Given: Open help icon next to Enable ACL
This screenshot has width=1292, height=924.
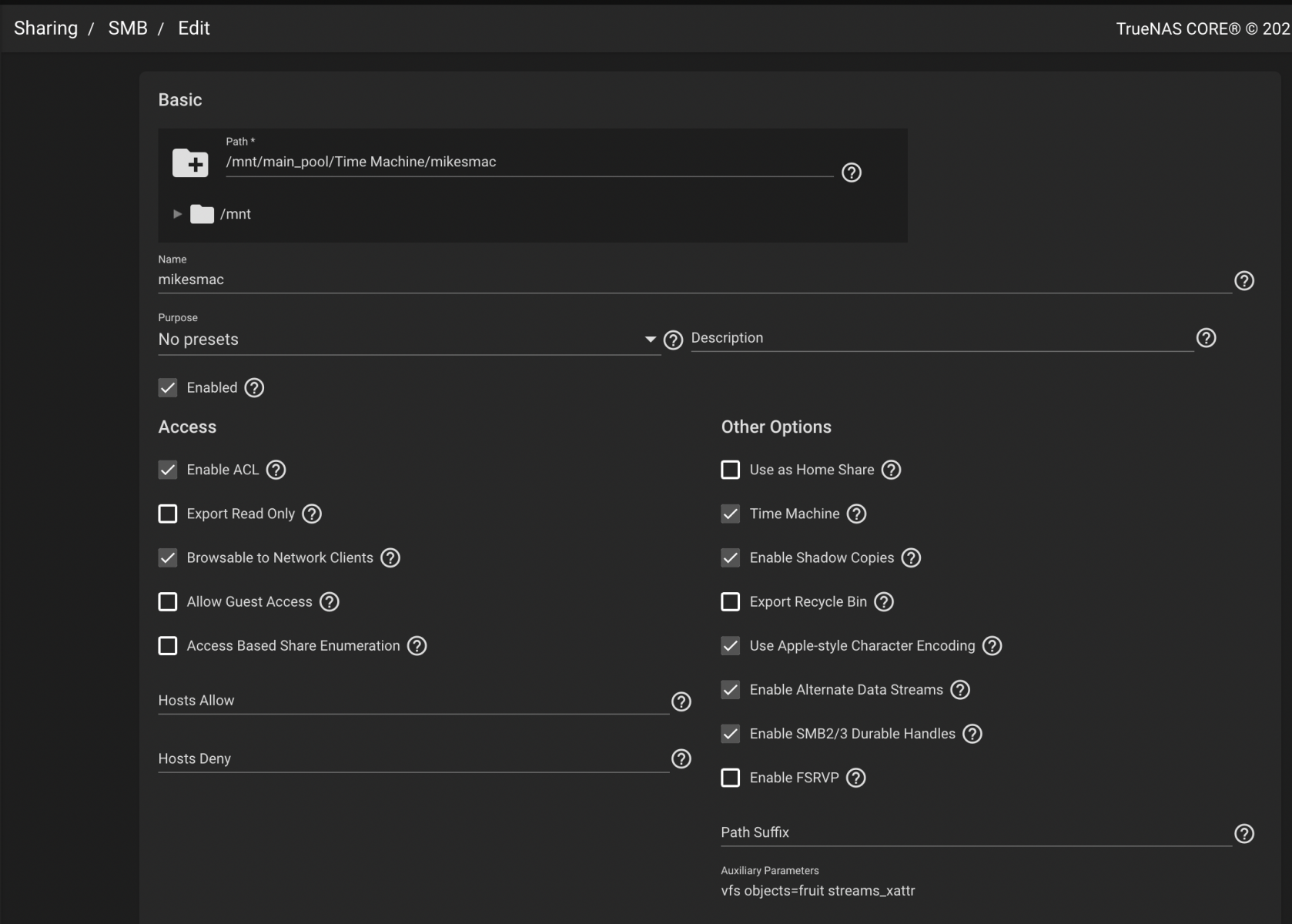Looking at the screenshot, I should pos(276,470).
